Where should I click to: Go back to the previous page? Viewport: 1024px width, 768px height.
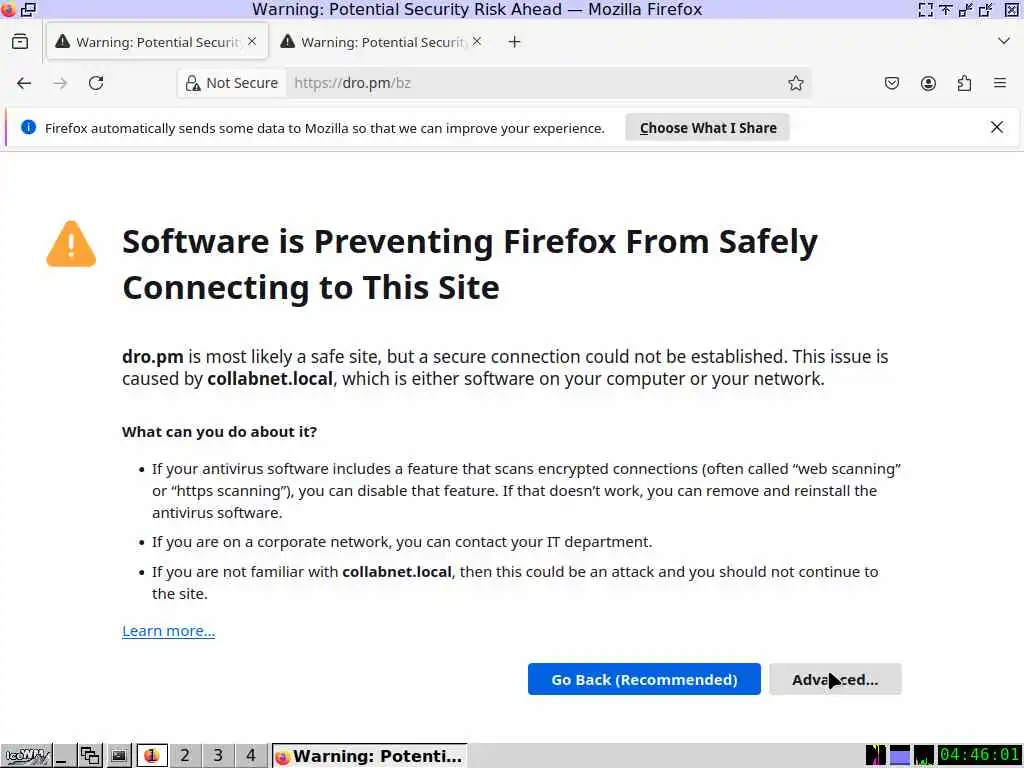click(24, 83)
